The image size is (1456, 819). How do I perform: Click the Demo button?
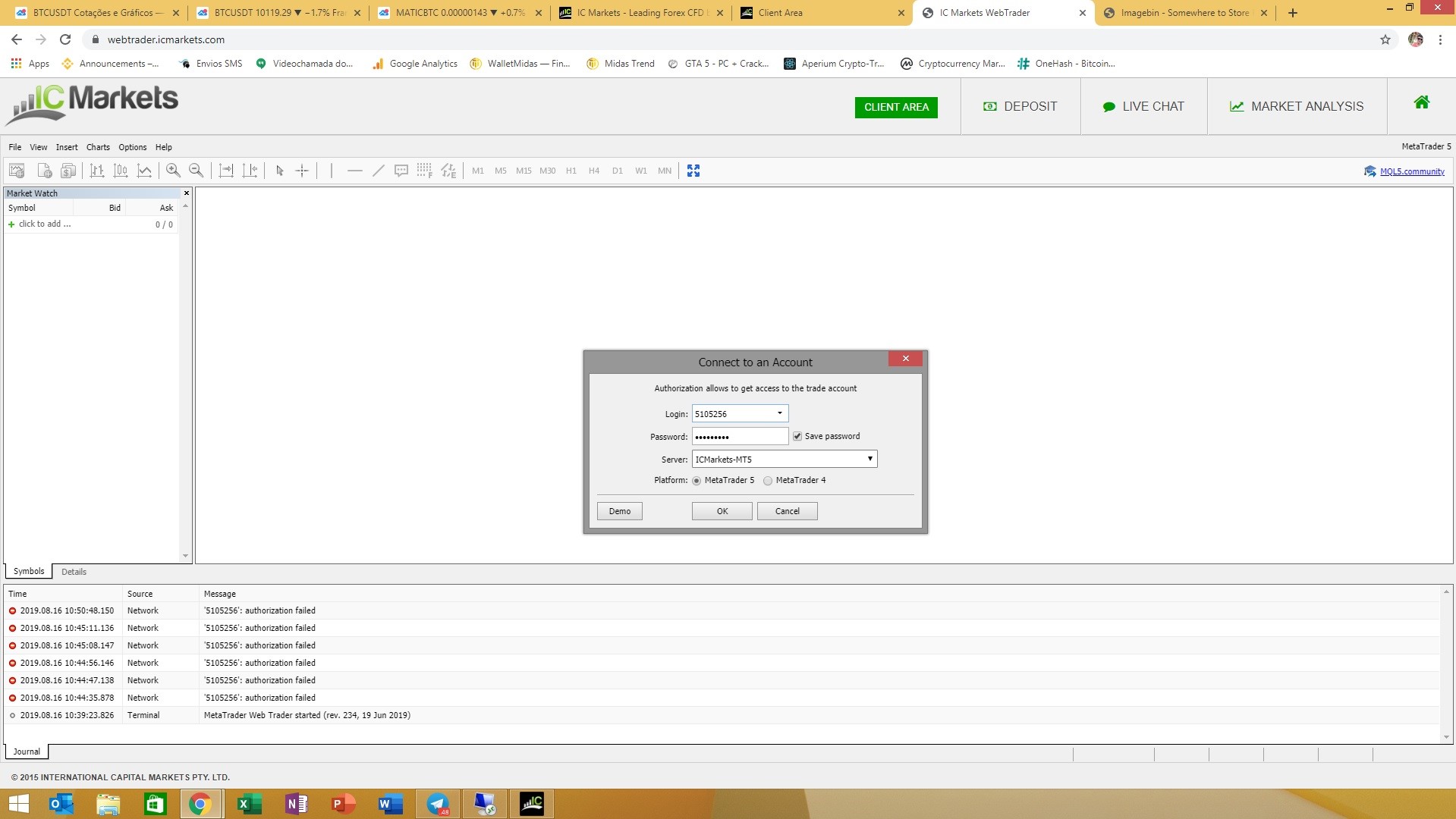(620, 511)
